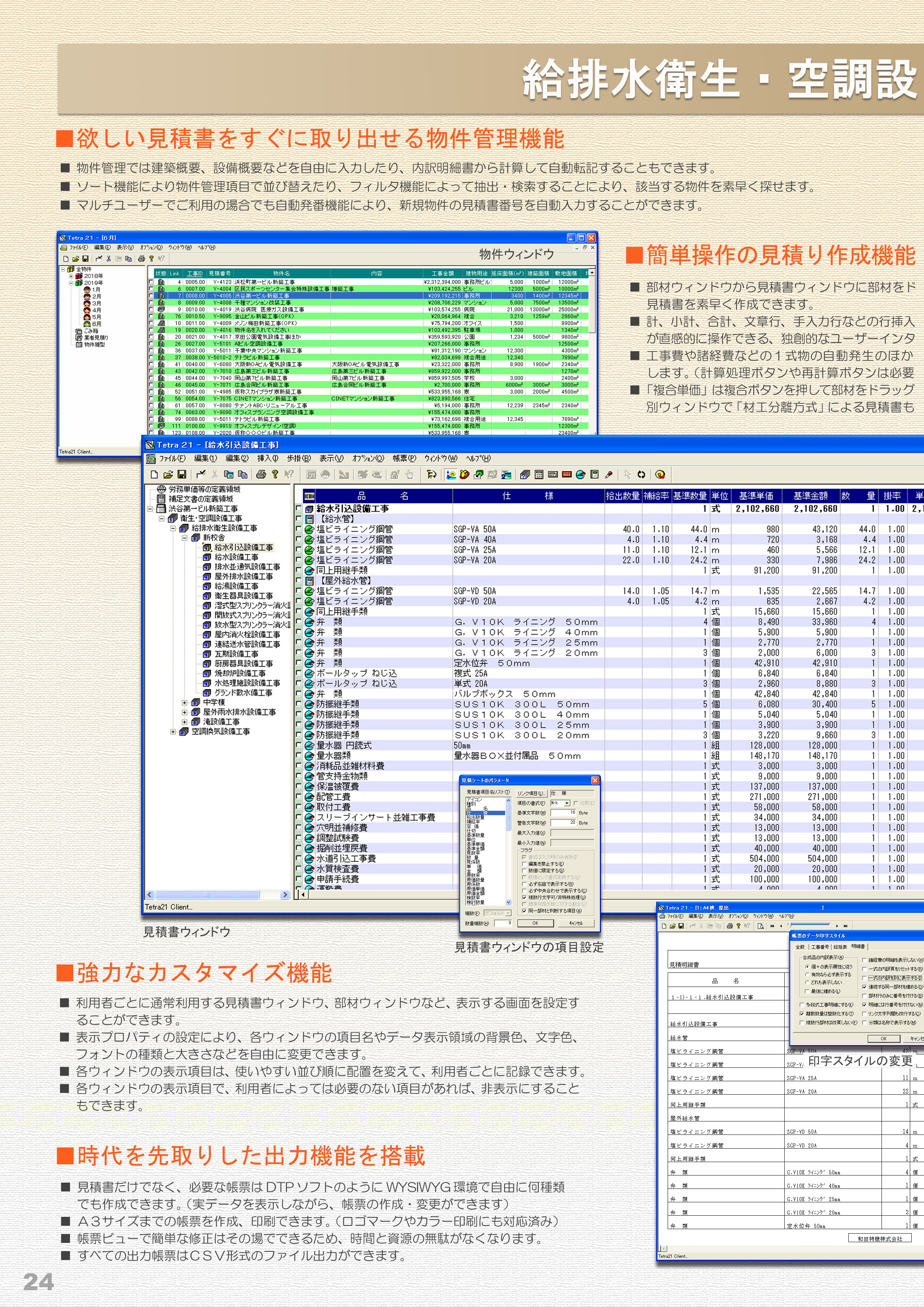The height and width of the screenshot is (1307, 924).
Task: Click the リンク項目(L) button
Action: tap(532, 794)
